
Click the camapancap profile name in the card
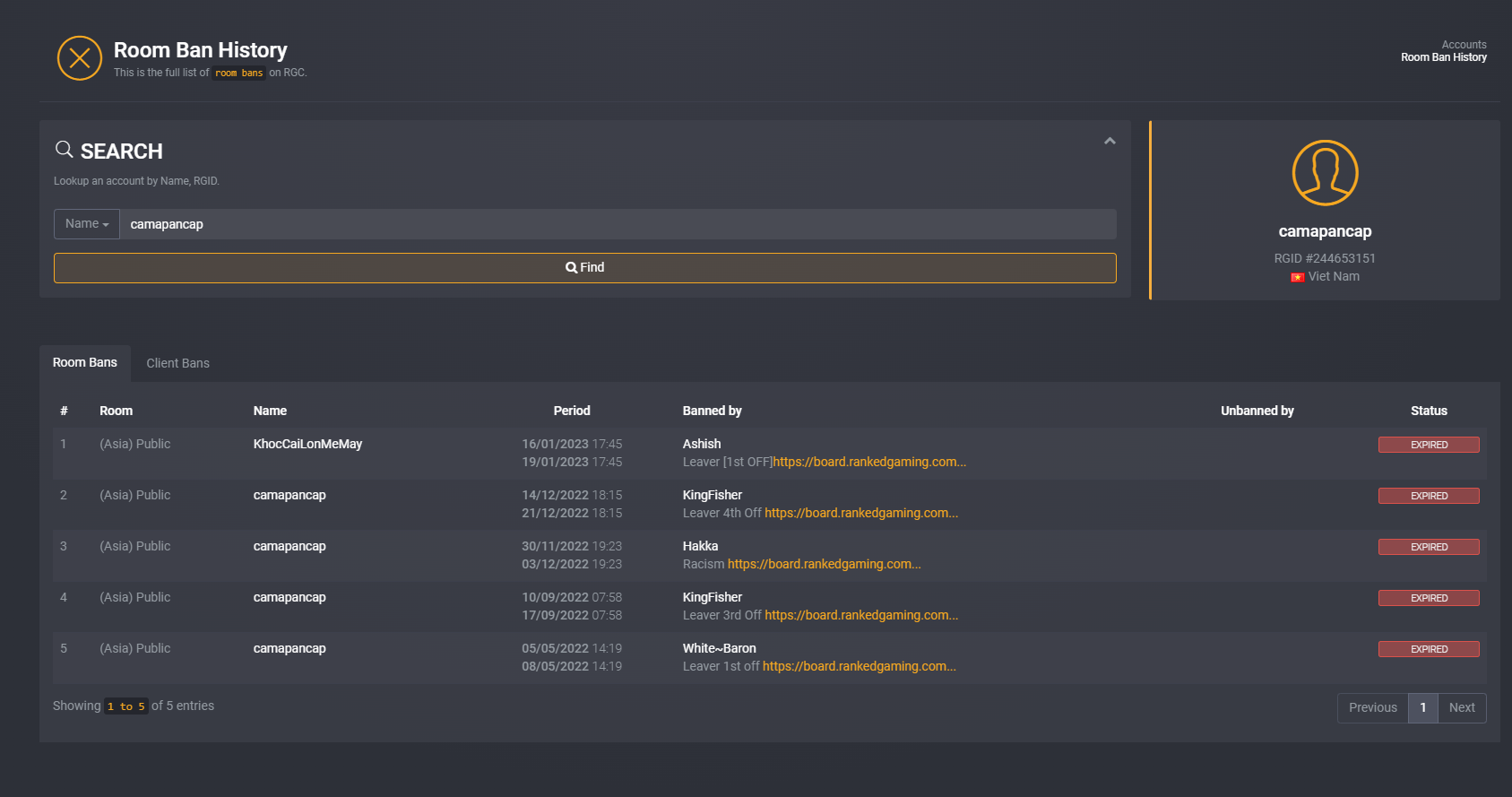coord(1325,231)
